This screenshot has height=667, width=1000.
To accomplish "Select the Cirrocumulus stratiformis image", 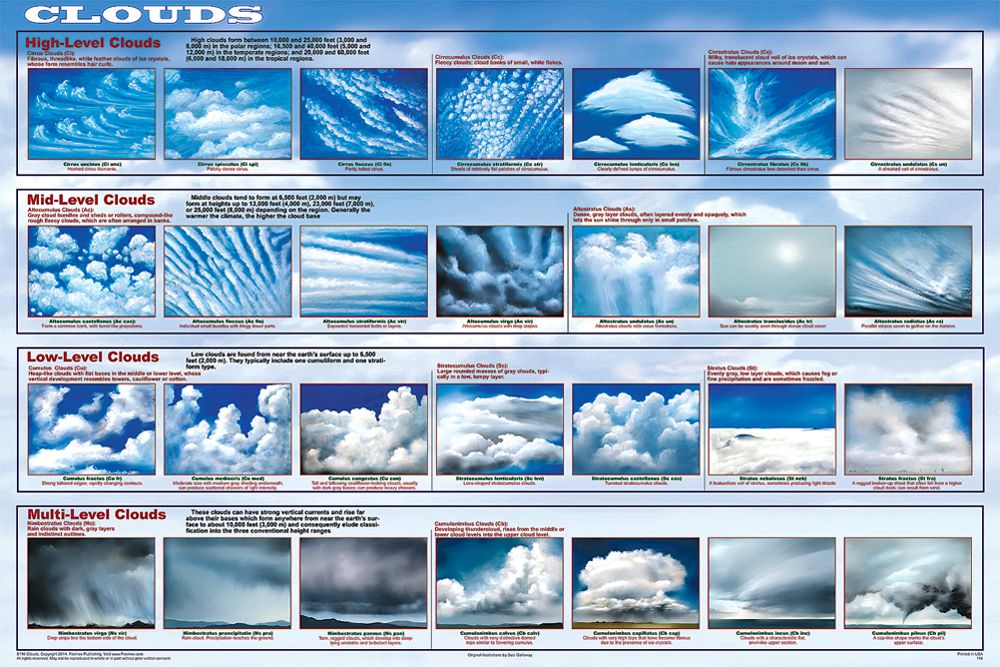I will click(x=500, y=113).
